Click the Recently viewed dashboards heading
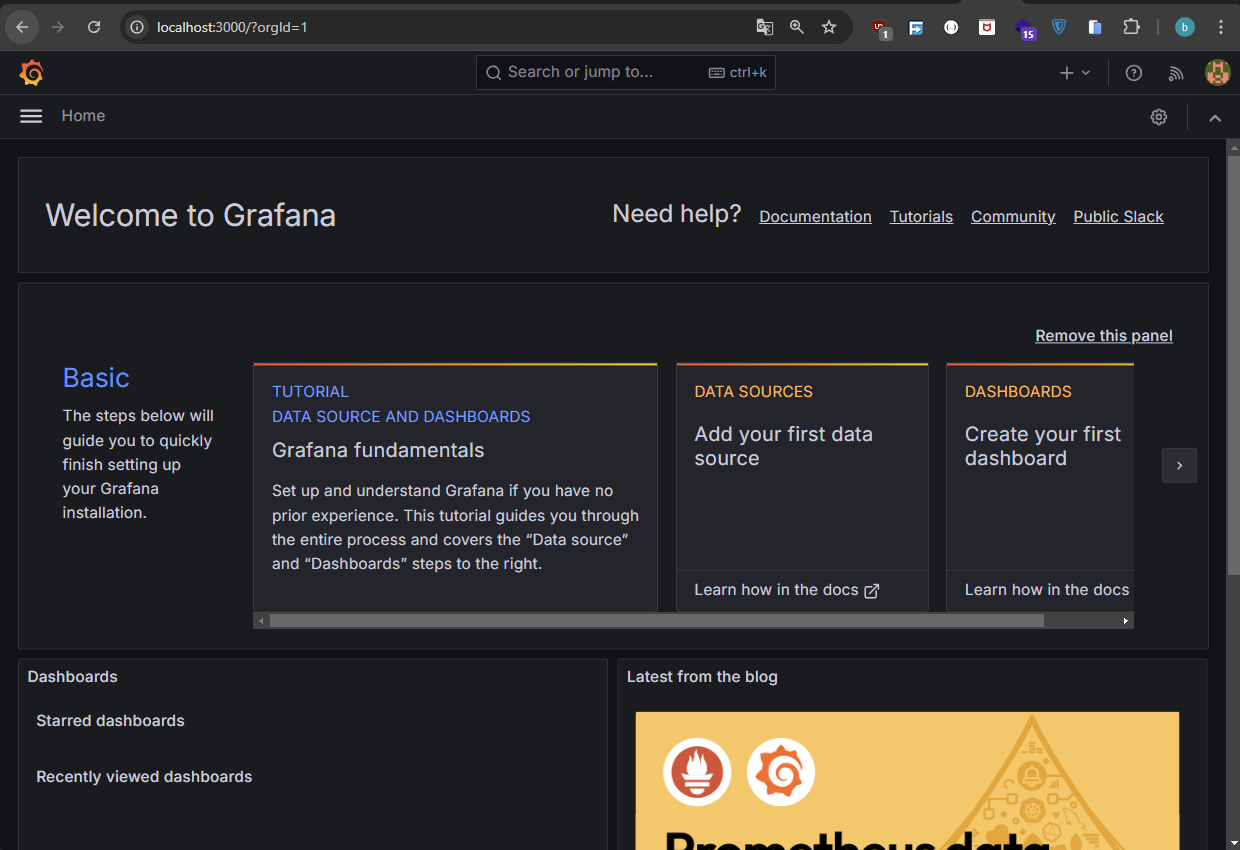Viewport: 1240px width, 850px height. [144, 777]
